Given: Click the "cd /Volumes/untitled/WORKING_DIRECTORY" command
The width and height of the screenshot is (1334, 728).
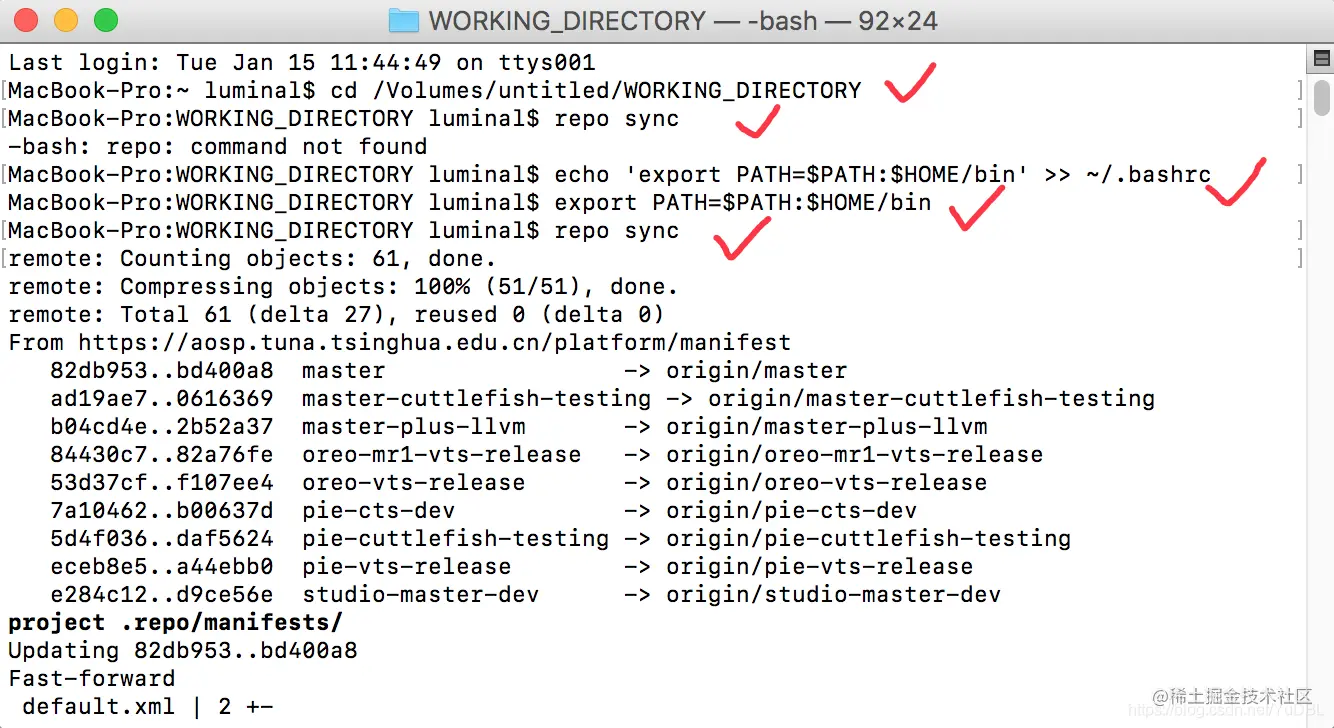Looking at the screenshot, I should tap(596, 91).
